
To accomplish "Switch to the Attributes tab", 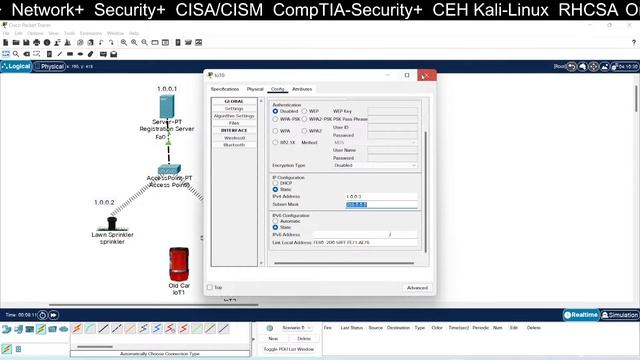I will click(302, 89).
